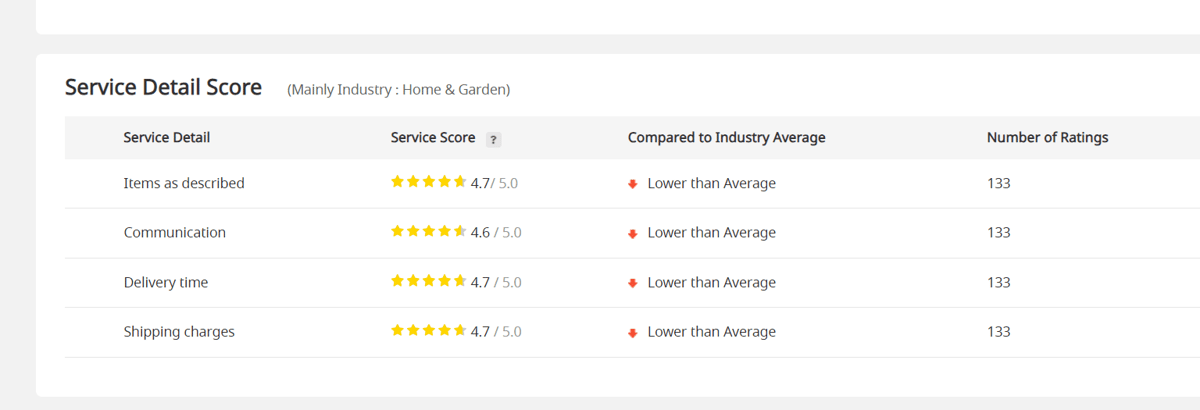The height and width of the screenshot is (410, 1200).
Task: Click the red down arrow for Items as described
Action: click(633, 184)
